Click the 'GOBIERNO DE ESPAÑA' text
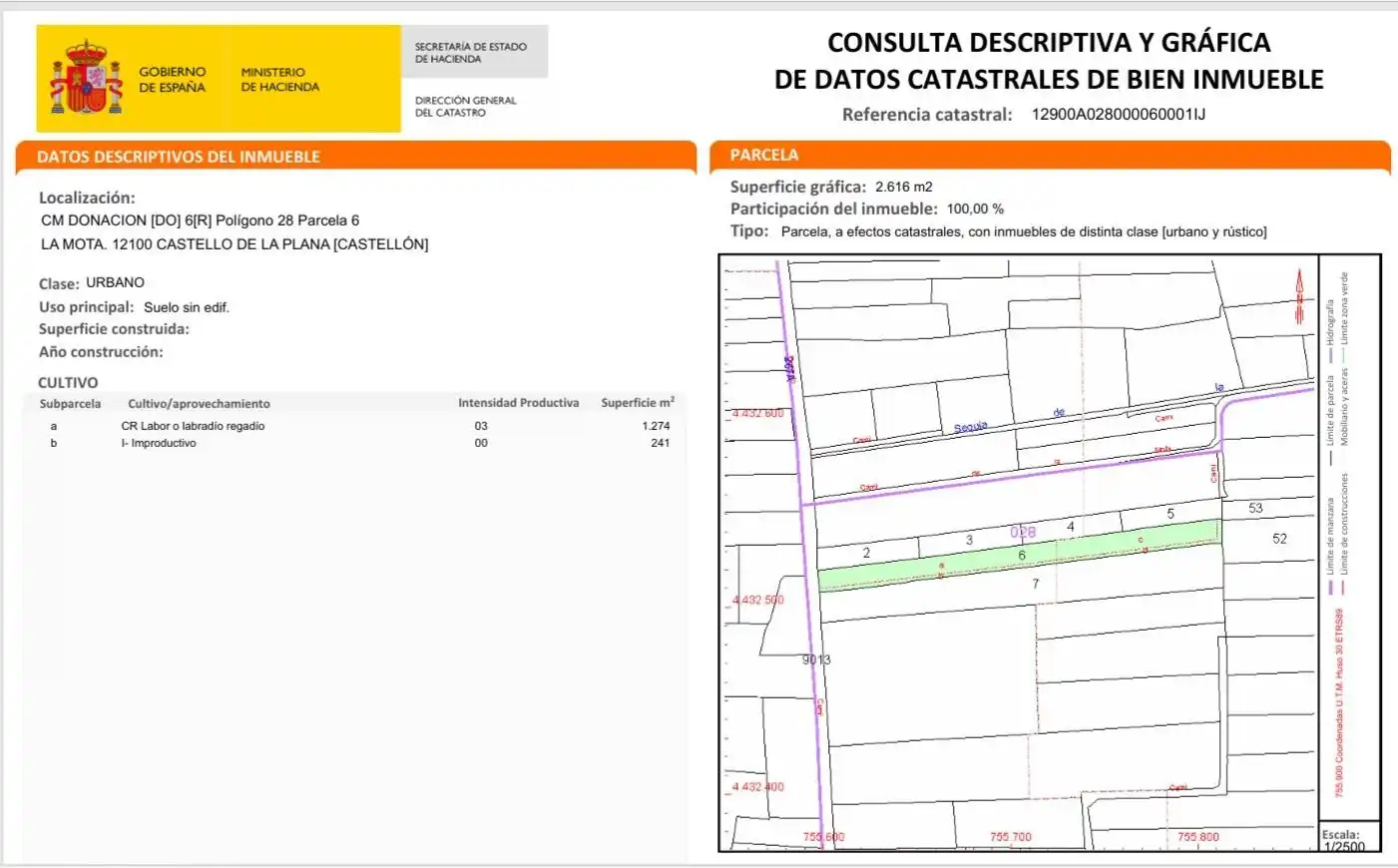 point(173,80)
